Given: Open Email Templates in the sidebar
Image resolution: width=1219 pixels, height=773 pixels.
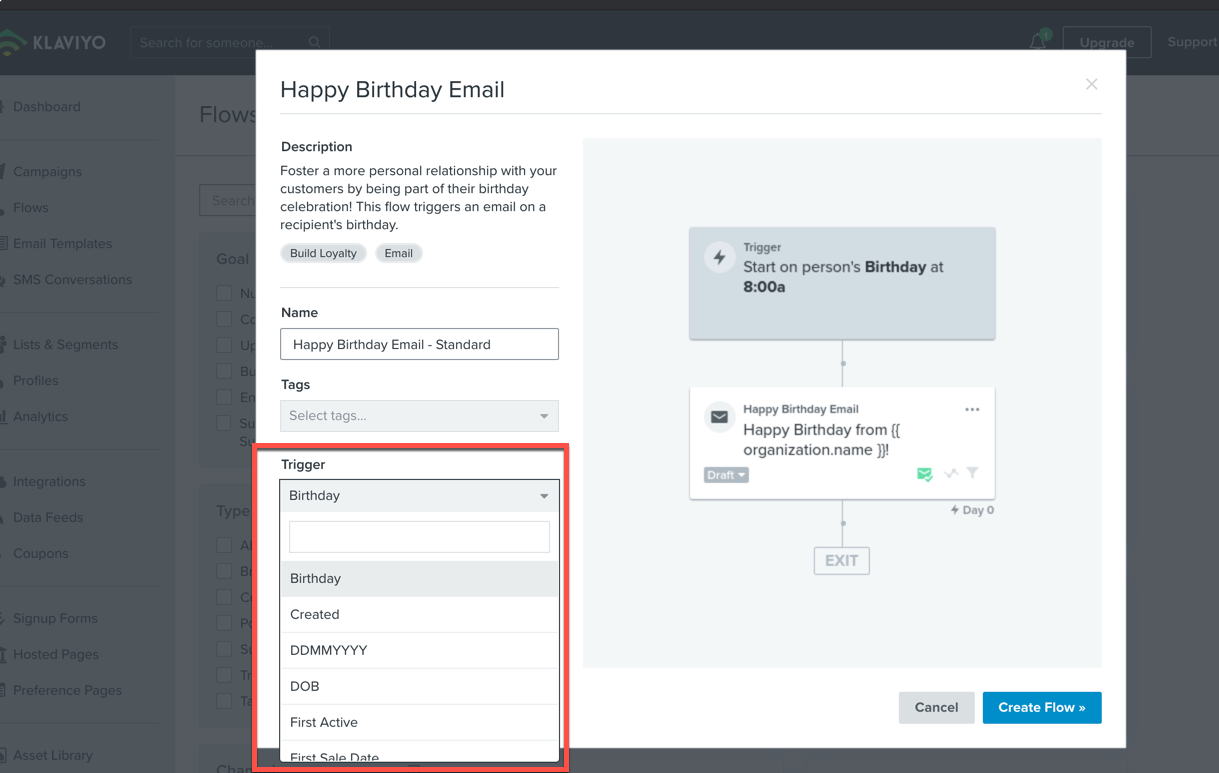Looking at the screenshot, I should pos(62,244).
